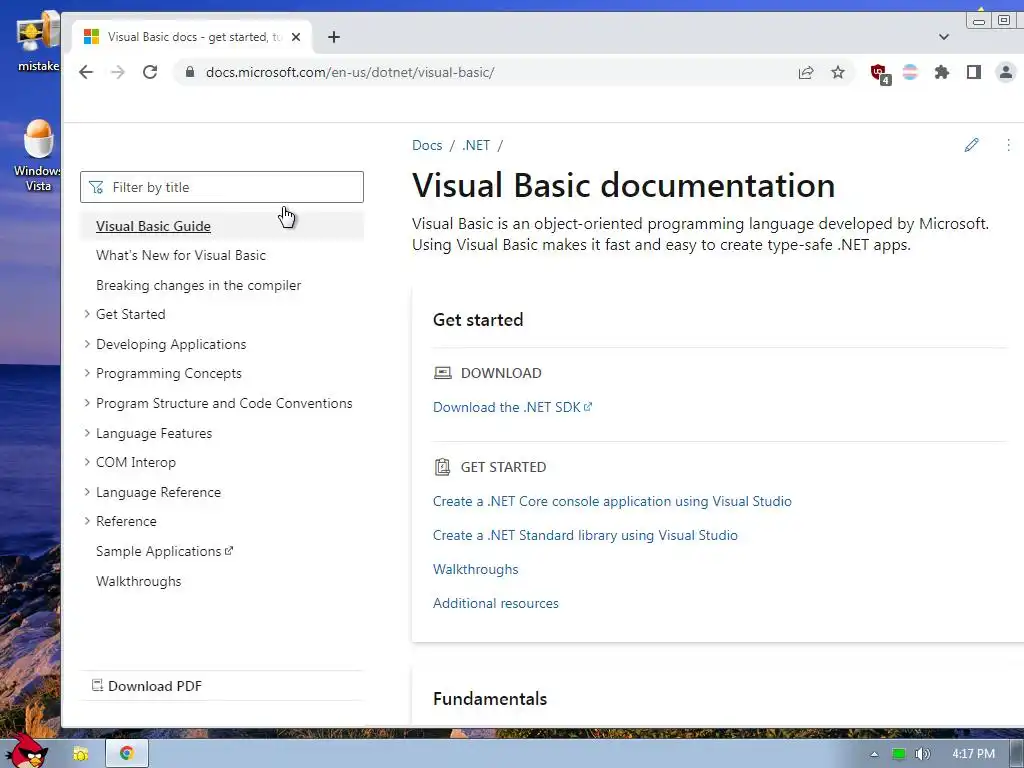Click the GET STARTED section label
This screenshot has width=1024, height=768.
[x=504, y=467]
